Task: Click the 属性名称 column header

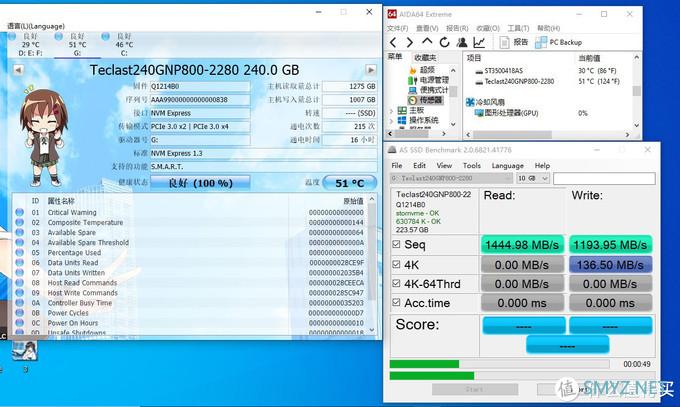Action: point(61,201)
